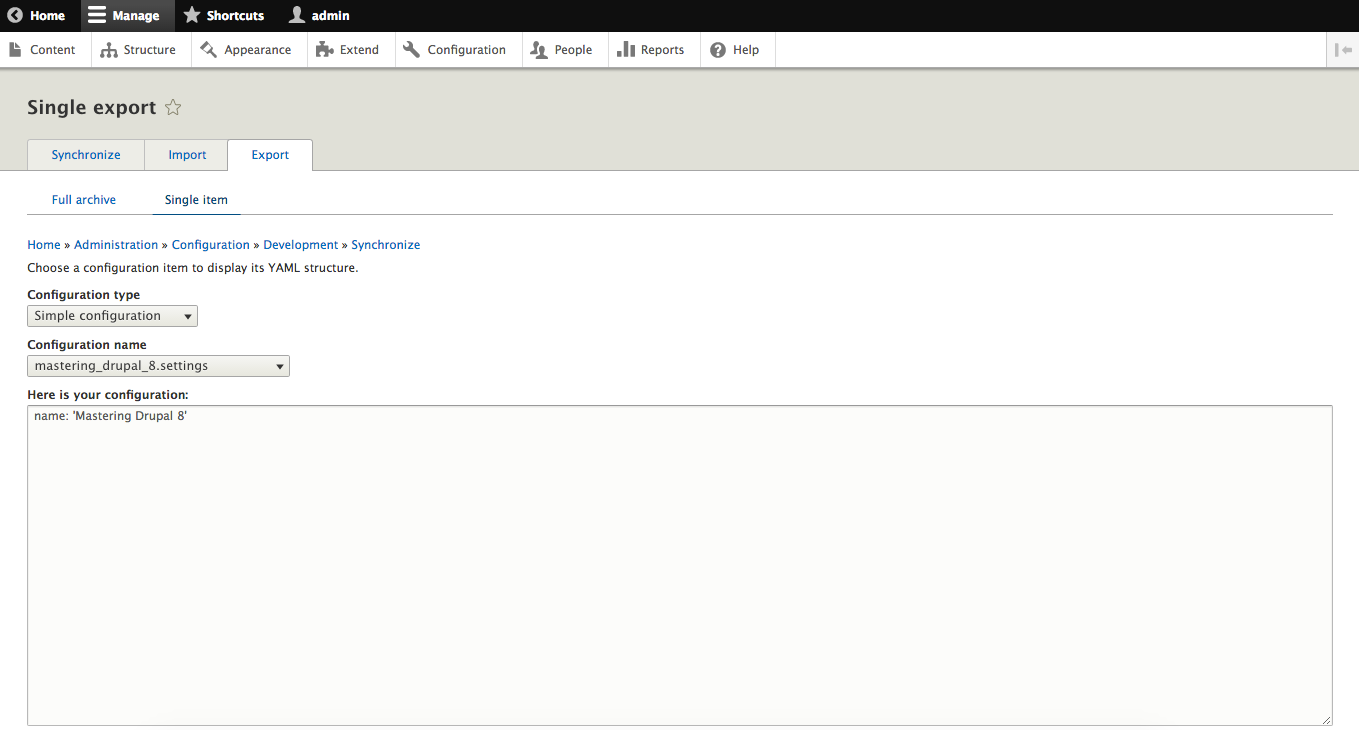Click the 'Configuration name' field label
This screenshot has width=1359, height=730.
coord(87,345)
